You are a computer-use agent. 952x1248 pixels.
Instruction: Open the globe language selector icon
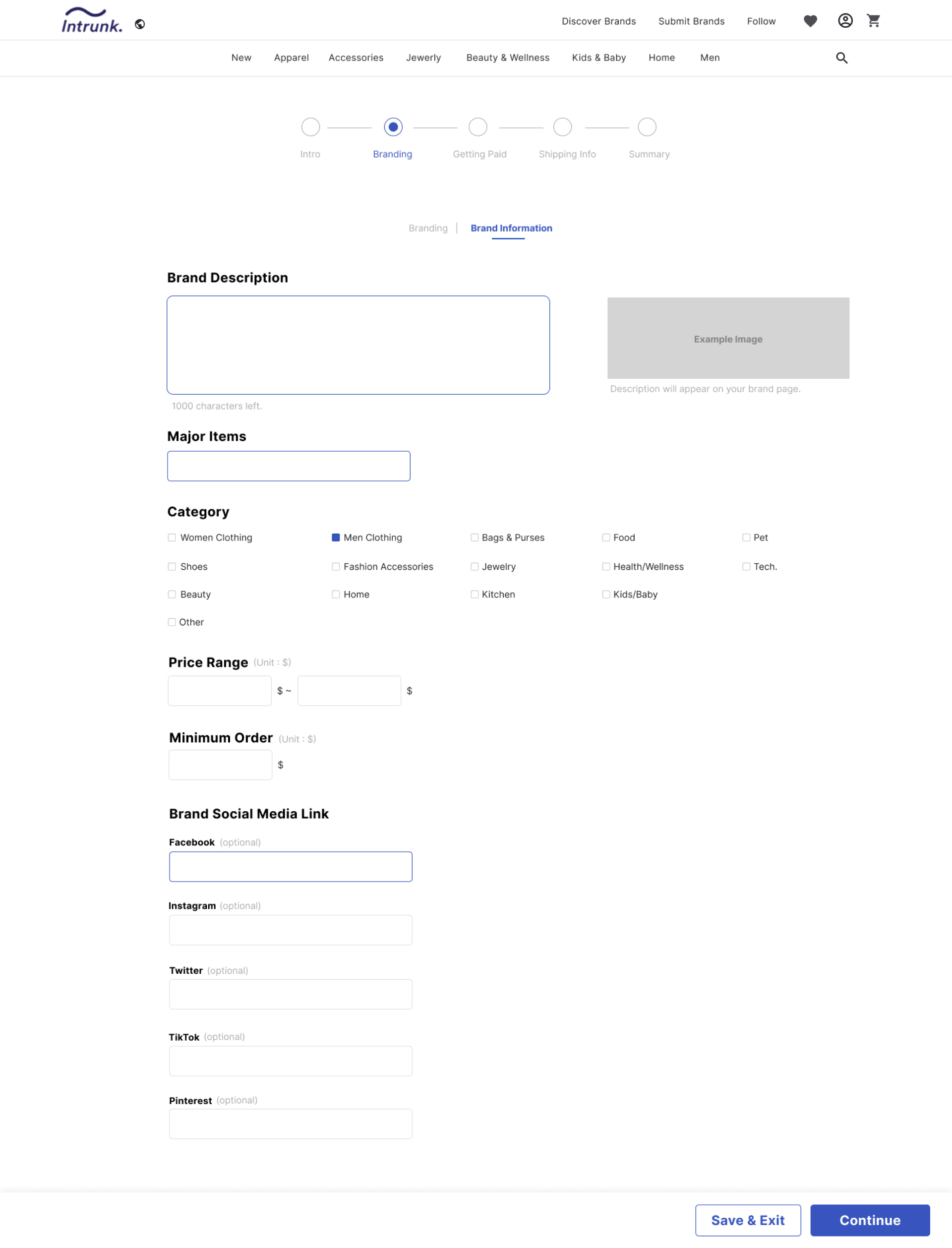140,24
